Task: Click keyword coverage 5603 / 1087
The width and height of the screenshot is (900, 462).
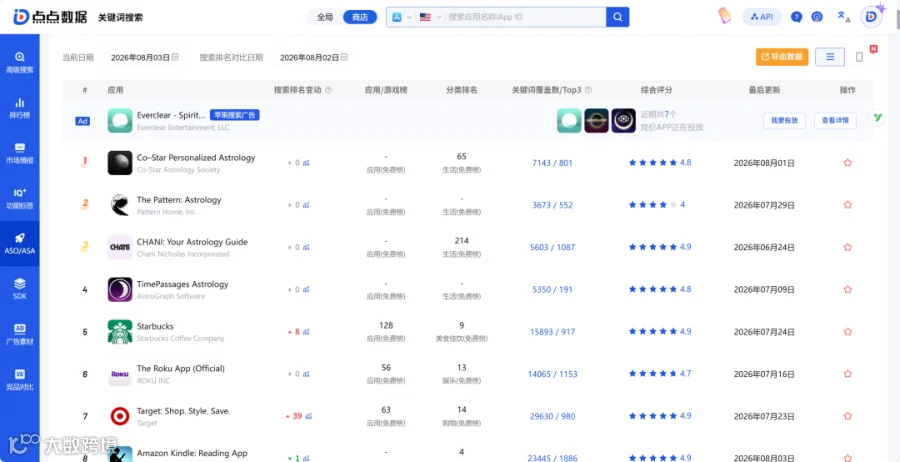Action: 552,247
